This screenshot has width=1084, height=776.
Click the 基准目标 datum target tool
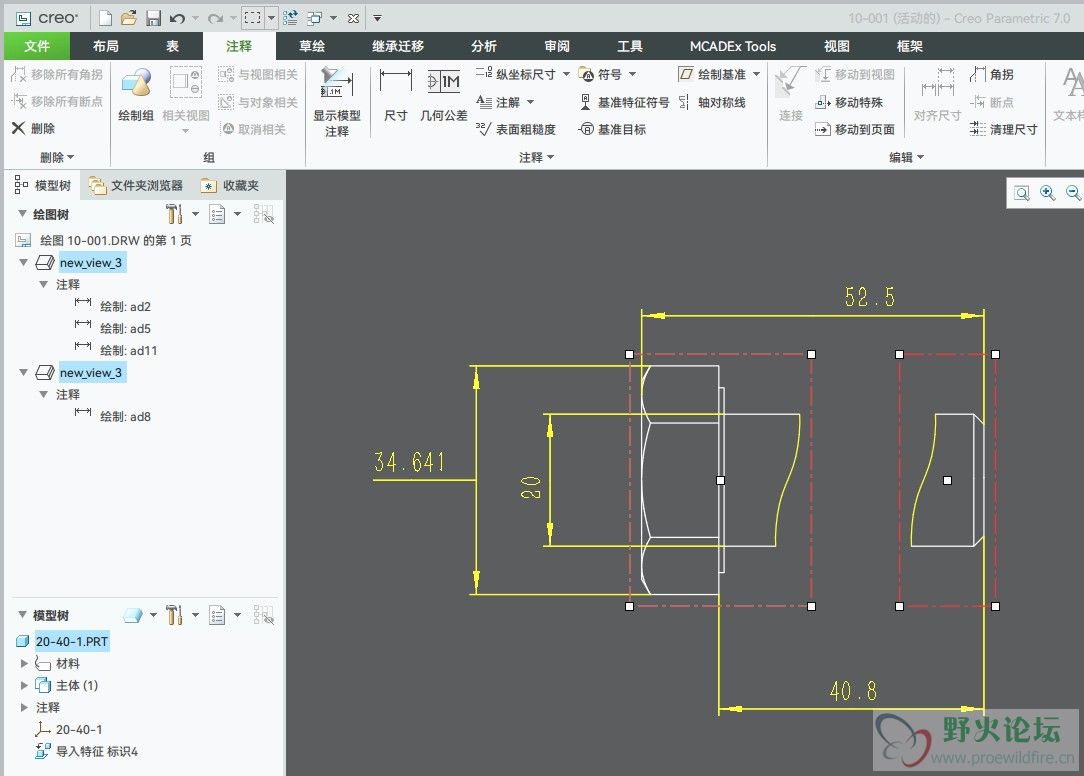click(613, 129)
